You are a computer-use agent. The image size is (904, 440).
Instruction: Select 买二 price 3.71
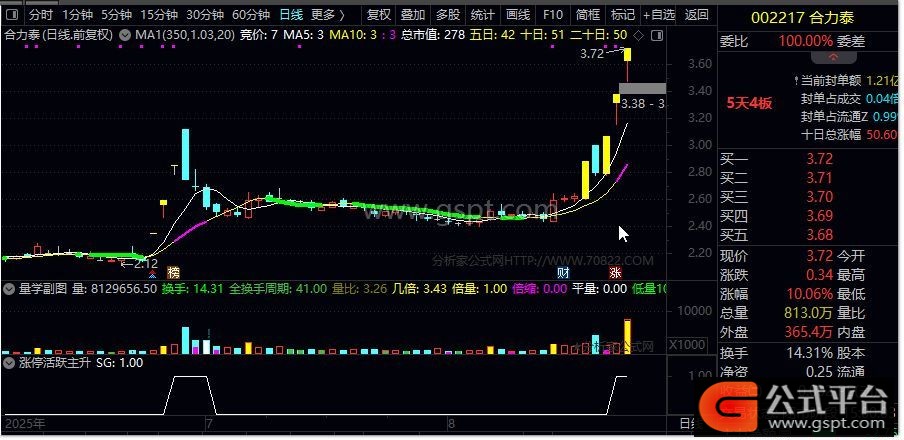(x=819, y=178)
